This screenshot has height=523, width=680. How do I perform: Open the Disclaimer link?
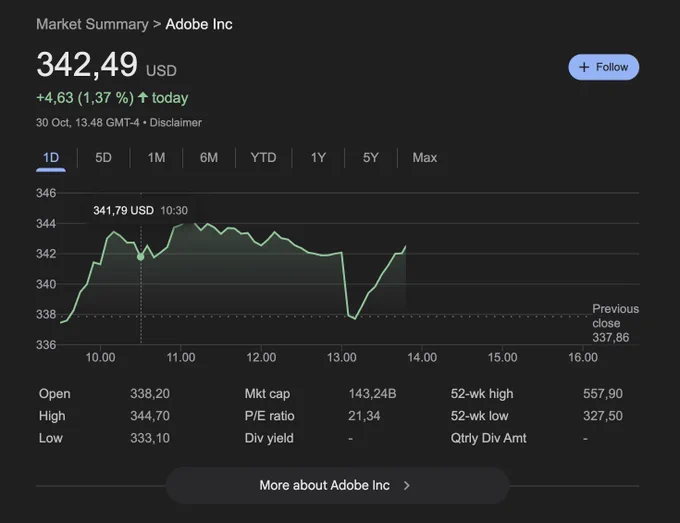pyautogui.click(x=176, y=123)
